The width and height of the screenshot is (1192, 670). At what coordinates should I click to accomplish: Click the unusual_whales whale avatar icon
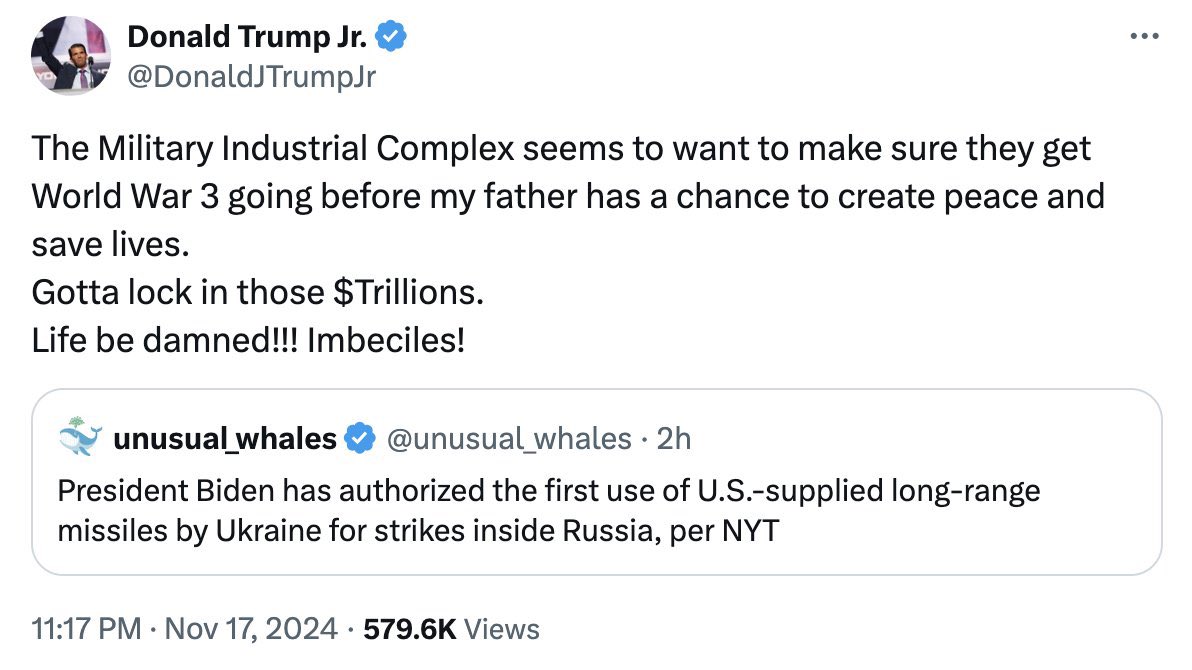[x=80, y=438]
